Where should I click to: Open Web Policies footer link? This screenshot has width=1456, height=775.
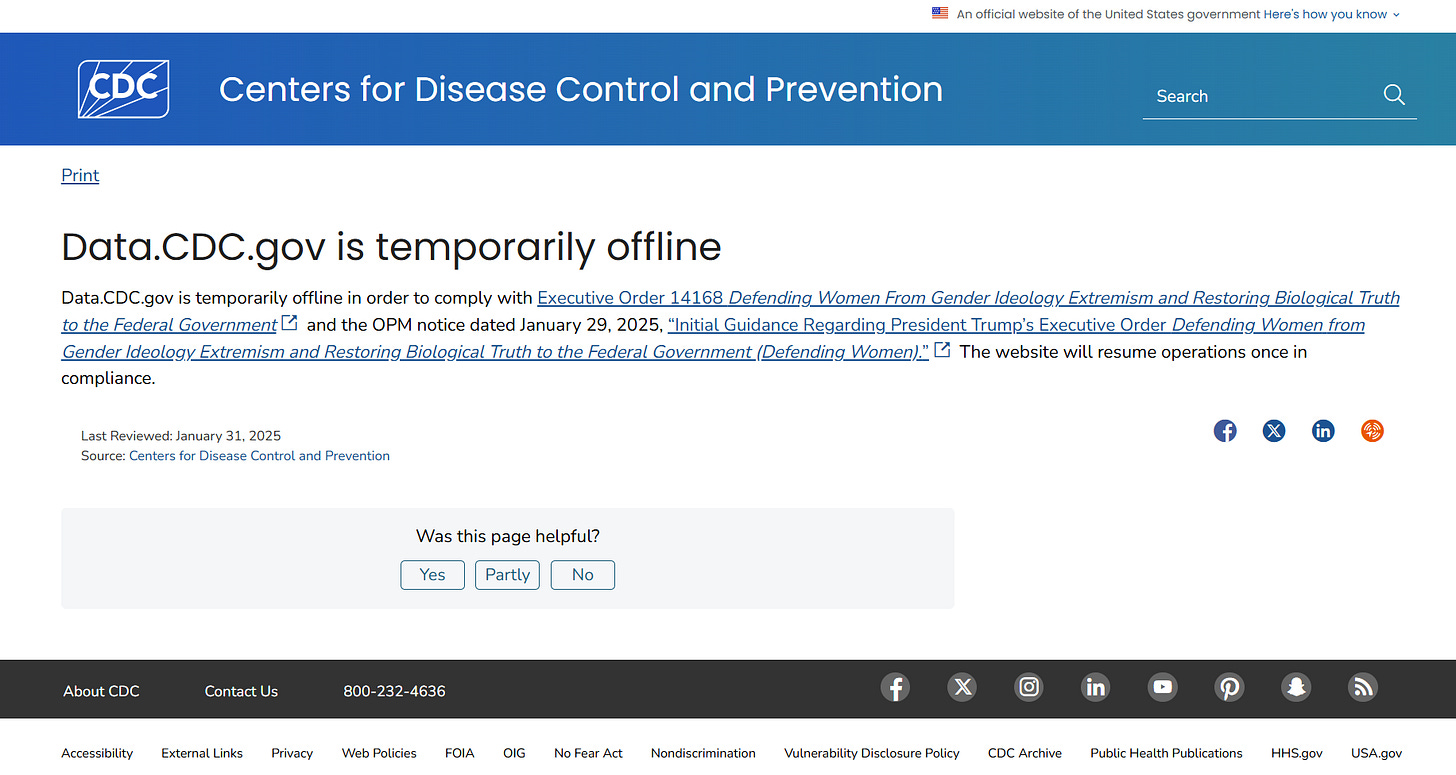379,753
